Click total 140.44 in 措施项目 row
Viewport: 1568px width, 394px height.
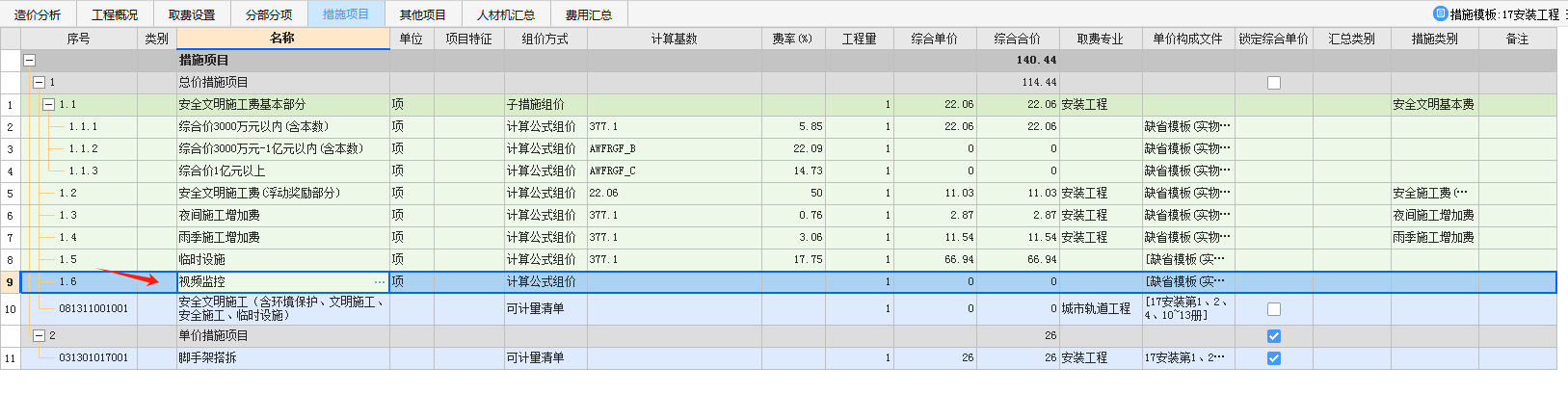[1018, 60]
